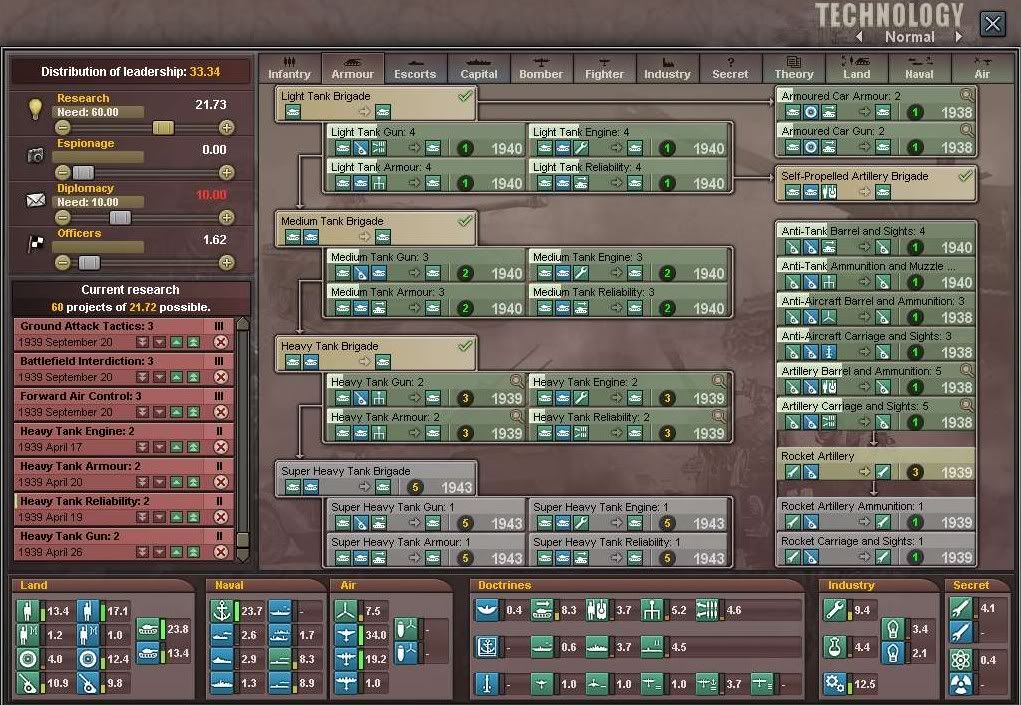Click magnifier on Artillery Carriage and Sights: 5
Image resolution: width=1021 pixels, height=705 pixels.
tap(967, 406)
